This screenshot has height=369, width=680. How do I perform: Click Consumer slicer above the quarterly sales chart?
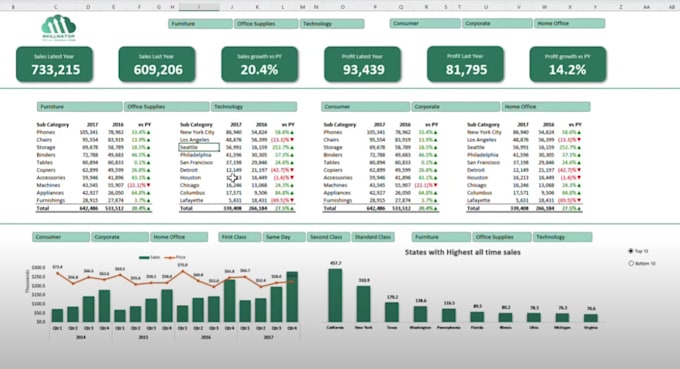(61, 237)
